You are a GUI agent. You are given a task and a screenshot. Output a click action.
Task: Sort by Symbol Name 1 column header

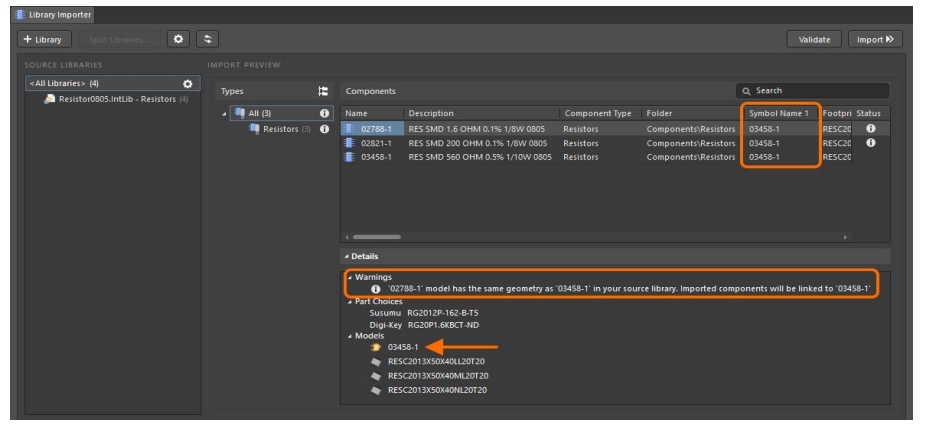[x=781, y=113]
